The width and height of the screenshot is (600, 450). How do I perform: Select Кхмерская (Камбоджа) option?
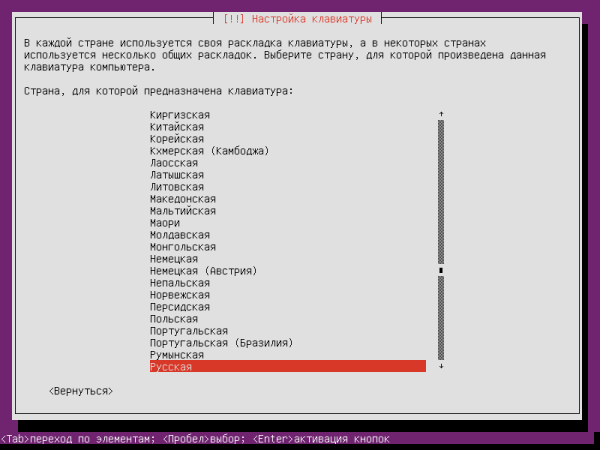click(x=210, y=151)
